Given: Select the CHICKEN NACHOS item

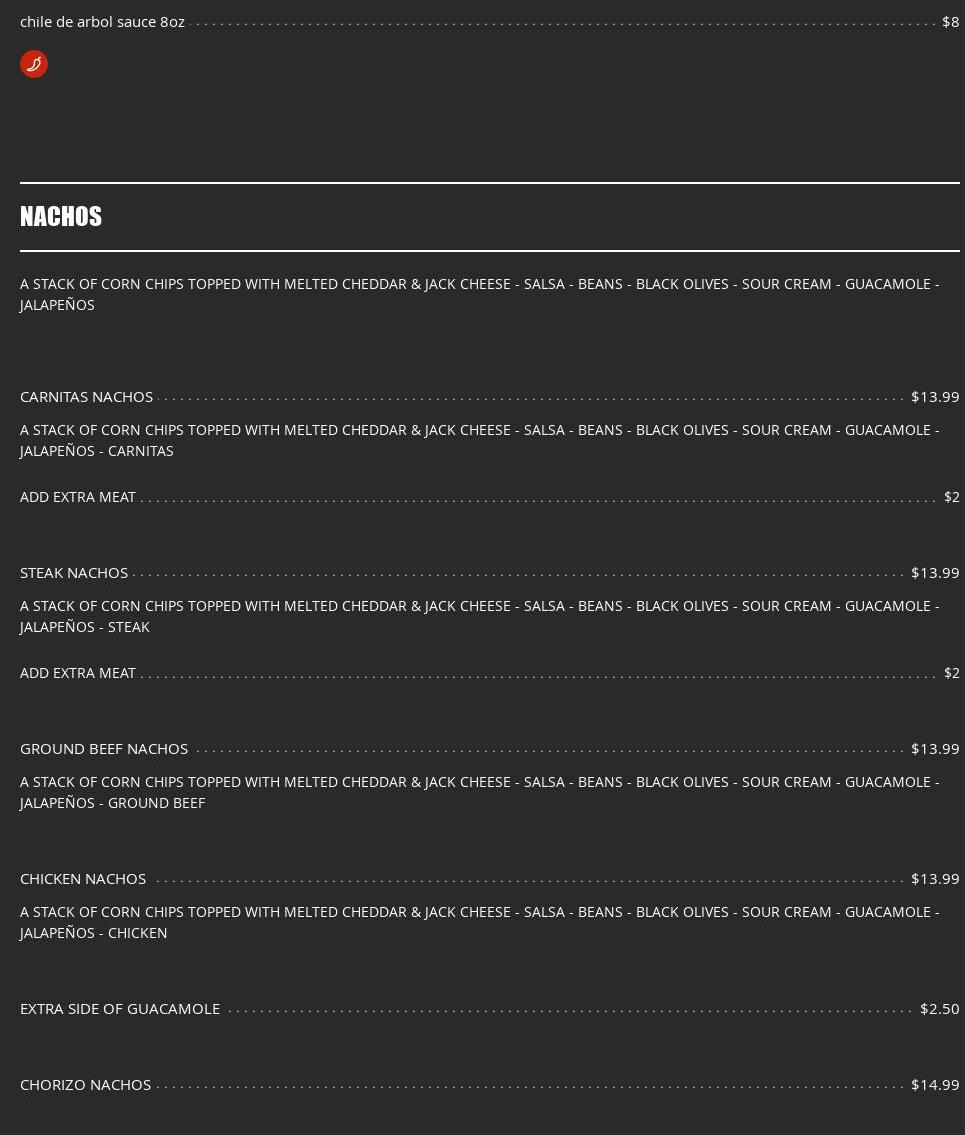Looking at the screenshot, I should point(83,879).
